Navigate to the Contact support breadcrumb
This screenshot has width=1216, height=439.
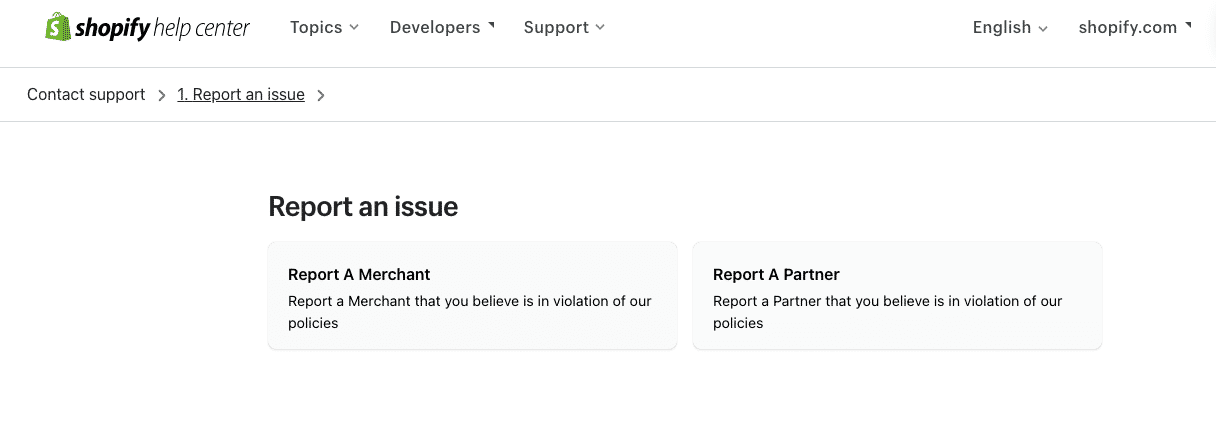pyautogui.click(x=86, y=95)
